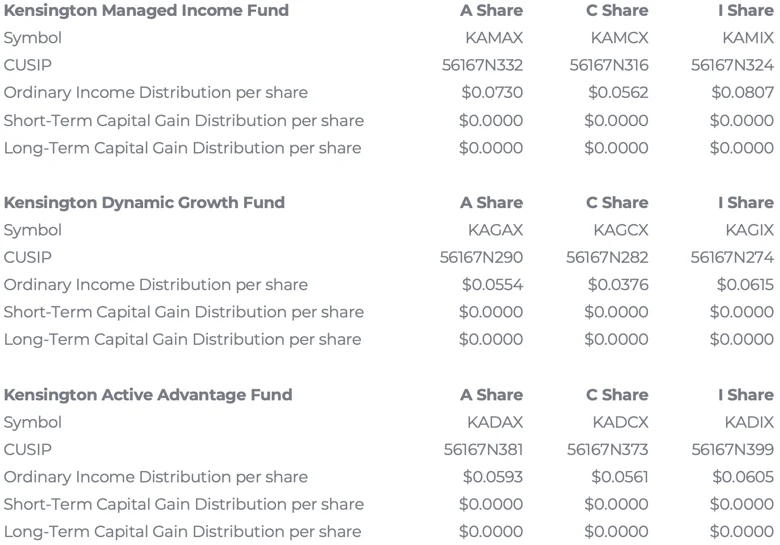This screenshot has height=545, width=780.
Task: Click the $0.0807 I Share distribution
Action: [743, 92]
